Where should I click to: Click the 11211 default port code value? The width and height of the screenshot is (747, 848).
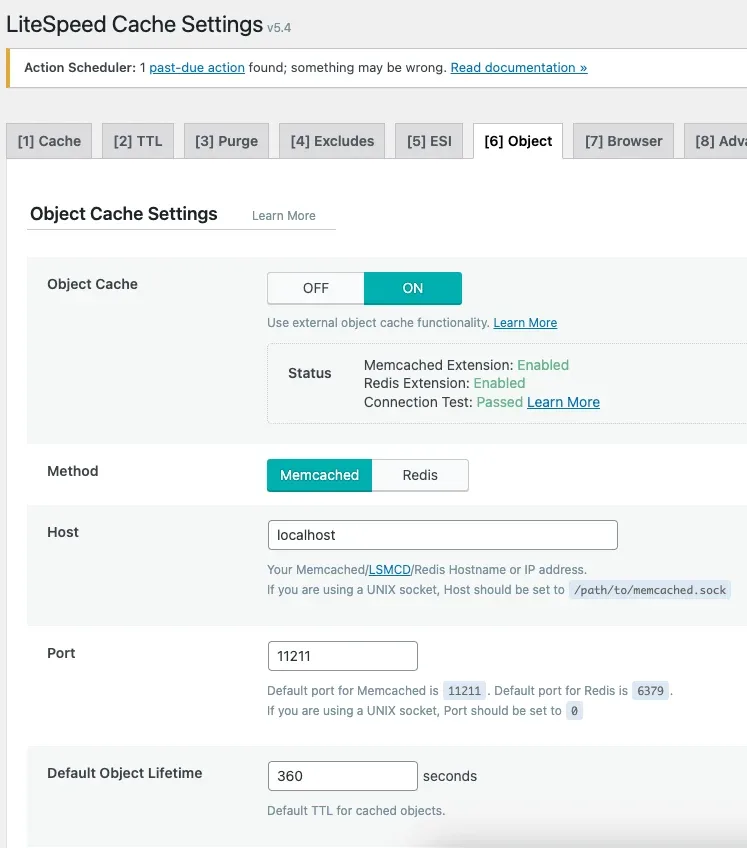point(464,691)
